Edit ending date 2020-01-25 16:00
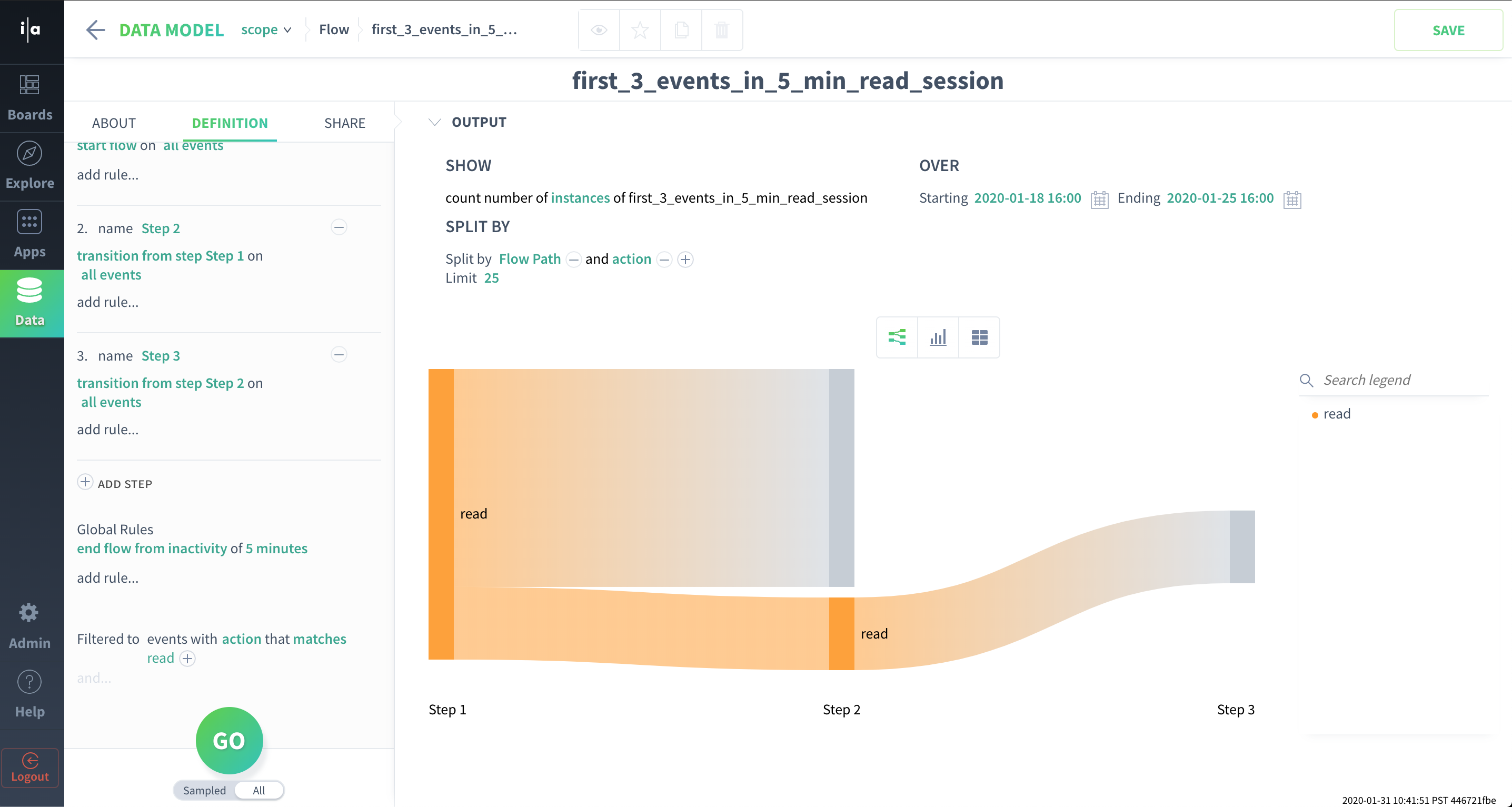 click(1220, 198)
